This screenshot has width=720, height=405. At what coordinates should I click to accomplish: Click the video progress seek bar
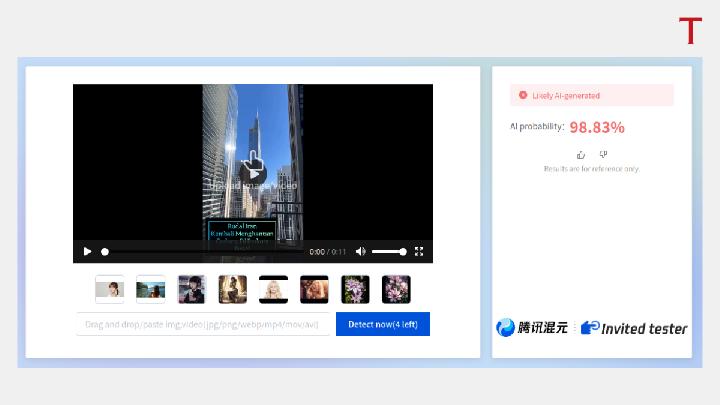point(200,252)
